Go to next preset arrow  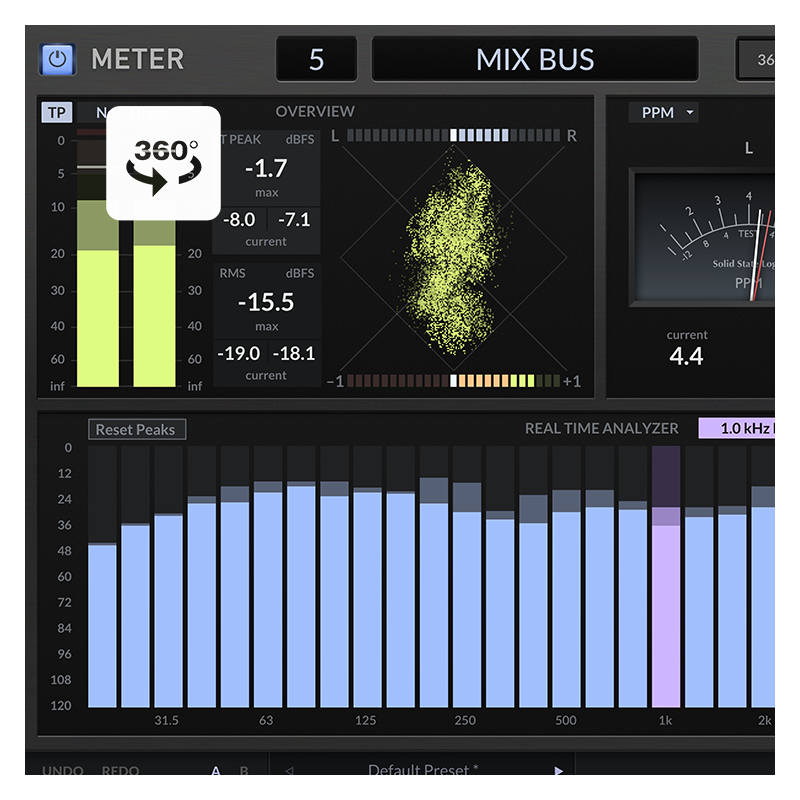pos(558,770)
